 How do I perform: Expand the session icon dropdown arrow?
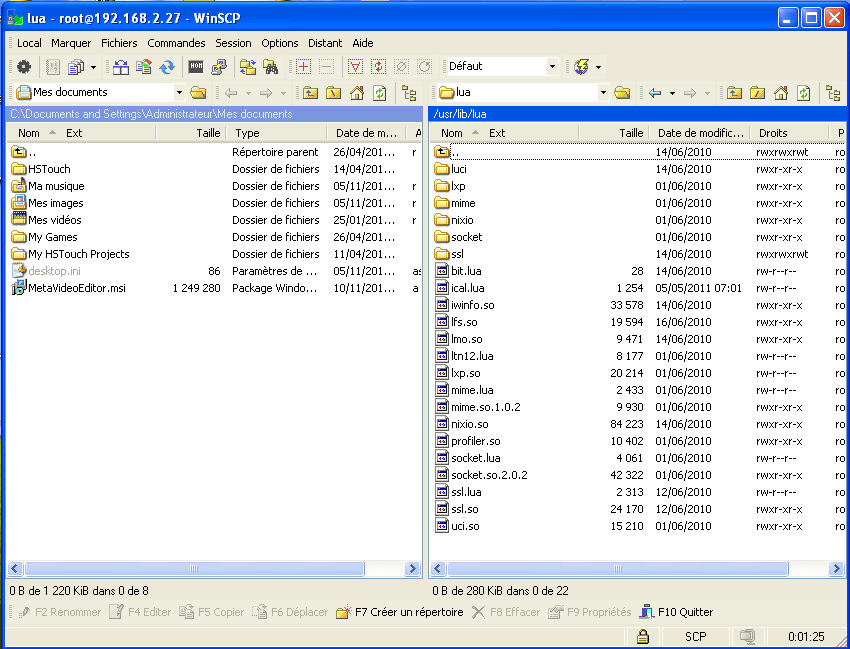[x=598, y=67]
